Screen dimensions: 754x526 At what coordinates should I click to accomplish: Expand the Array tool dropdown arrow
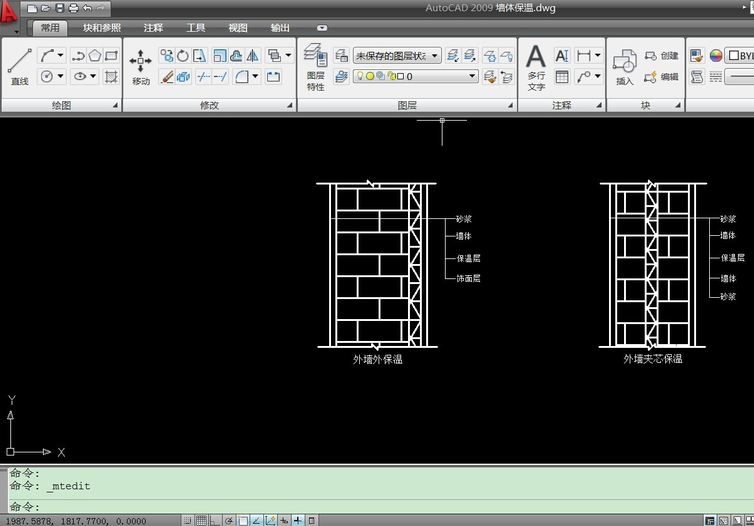[289, 56]
